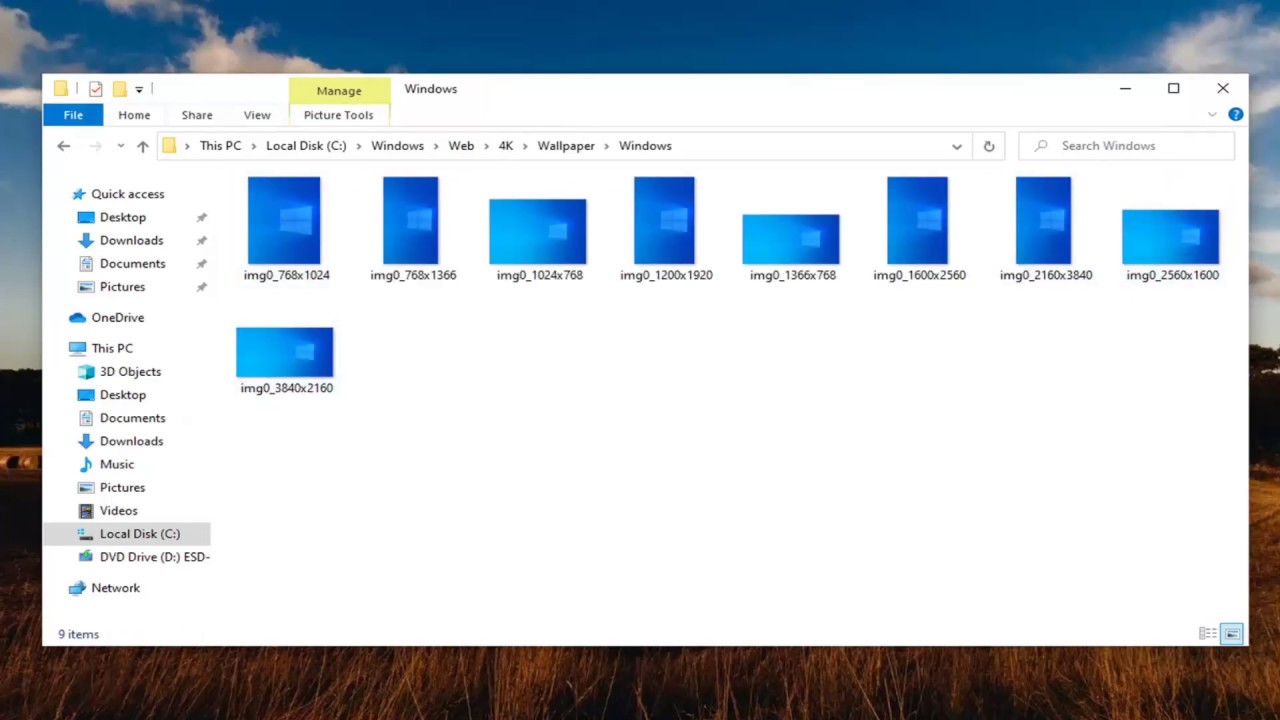The width and height of the screenshot is (1280, 720).
Task: Open the Quick Access Toolbar customize dropdown
Action: [138, 89]
